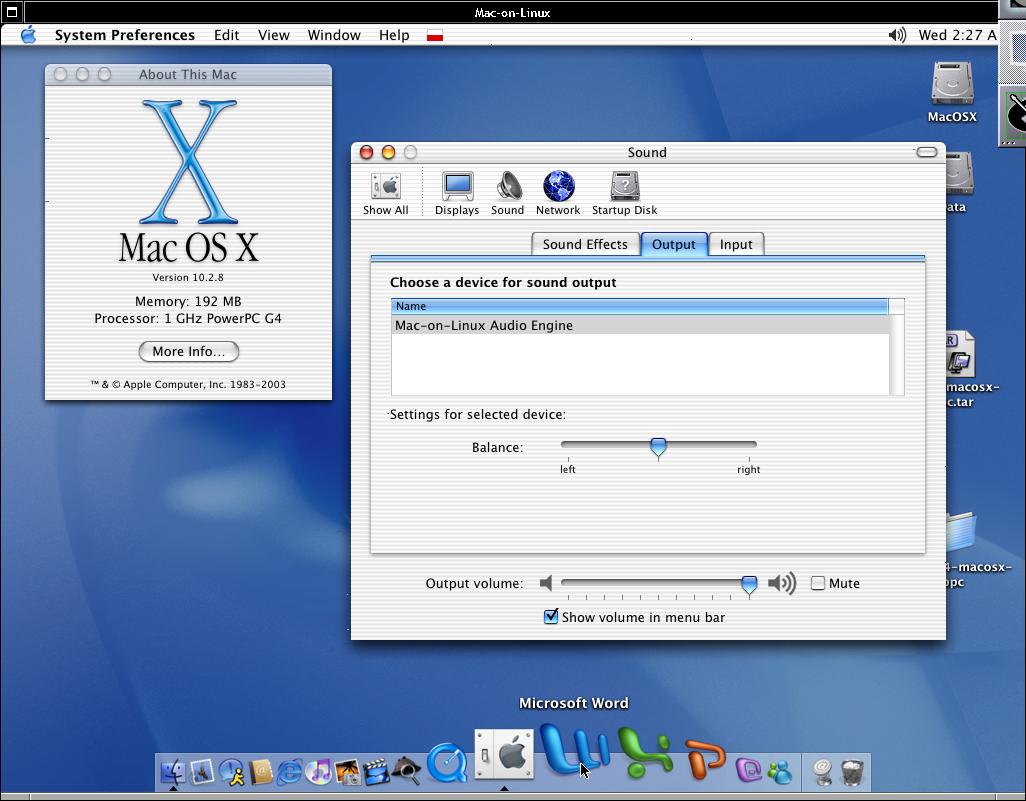Select Mac-on-Linux Audio Engine device row

[x=640, y=325]
